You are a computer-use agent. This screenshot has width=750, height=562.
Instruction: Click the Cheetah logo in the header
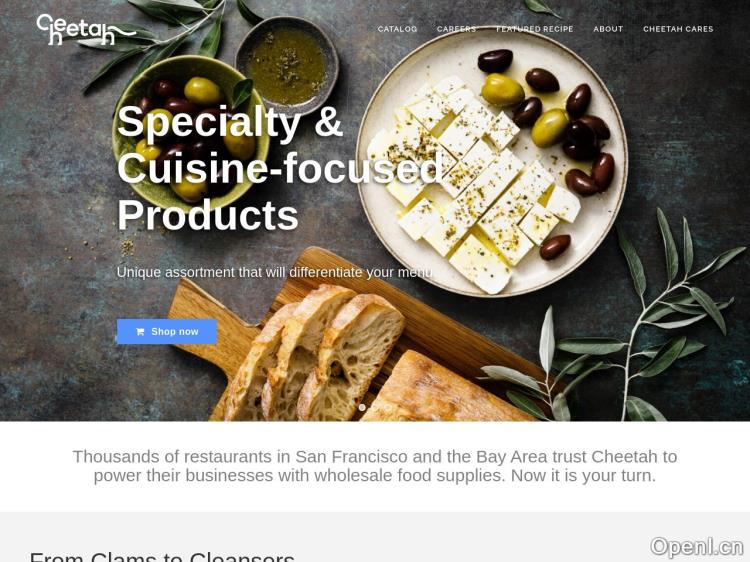(86, 29)
